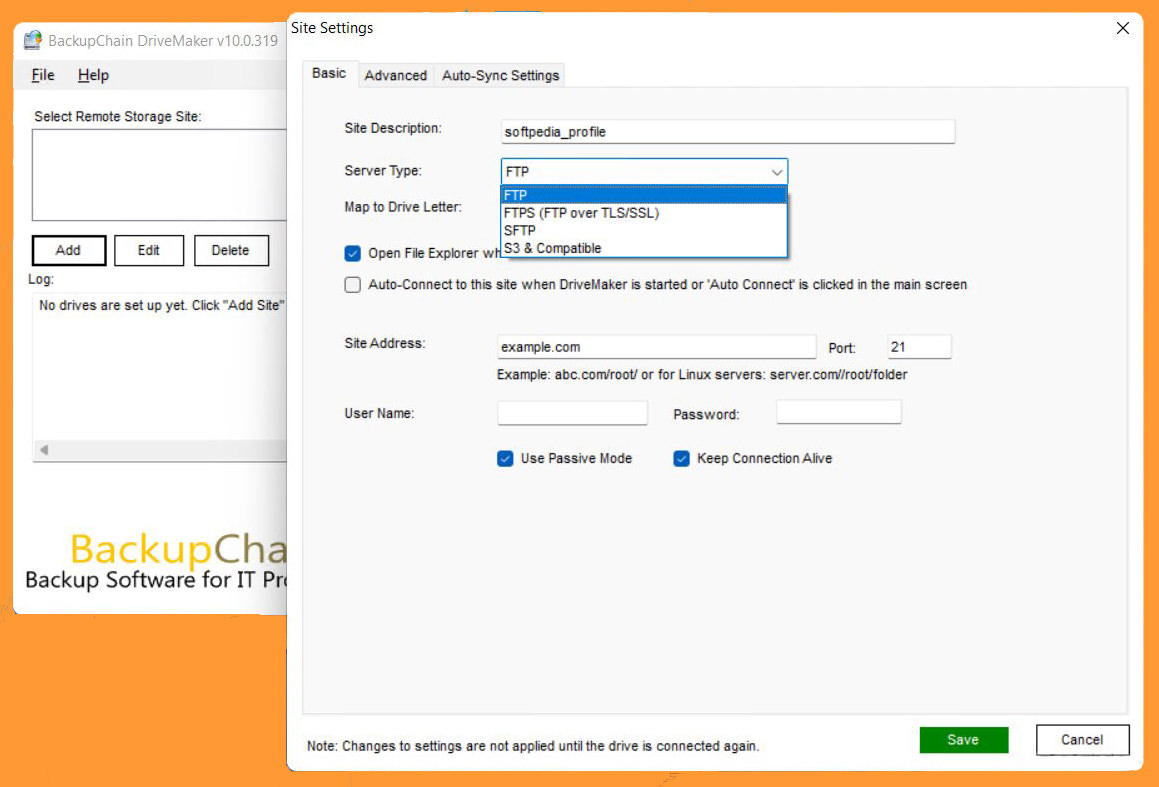Save the site settings
This screenshot has height=787, width=1159.
963,740
